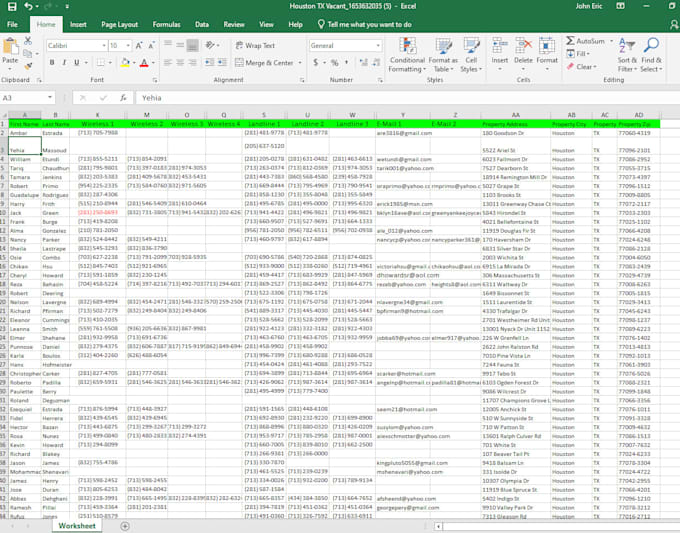The width and height of the screenshot is (680, 533).
Task: Toggle middle vertical alignment
Action: point(180,45)
